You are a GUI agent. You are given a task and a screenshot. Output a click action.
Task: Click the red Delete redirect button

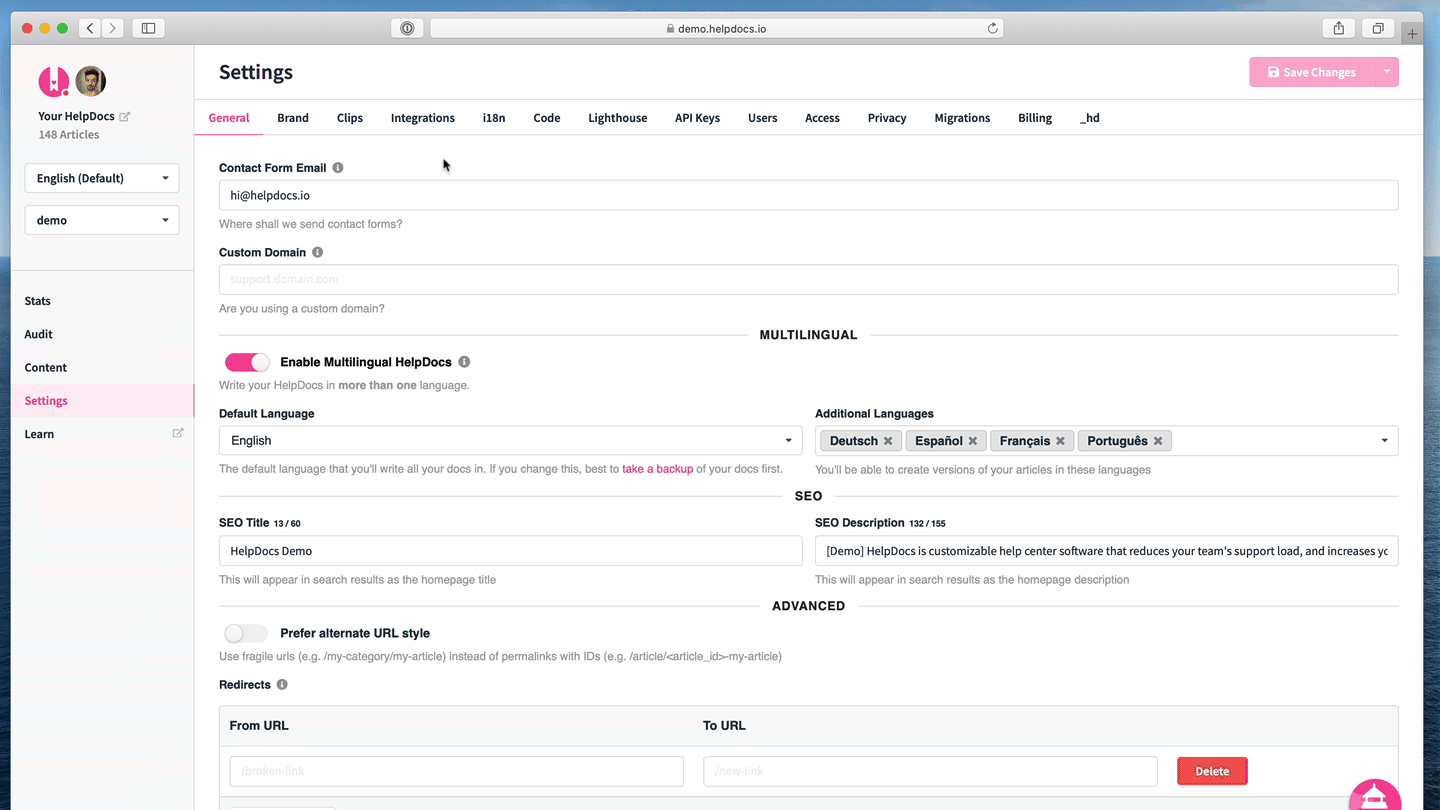[x=1212, y=771]
